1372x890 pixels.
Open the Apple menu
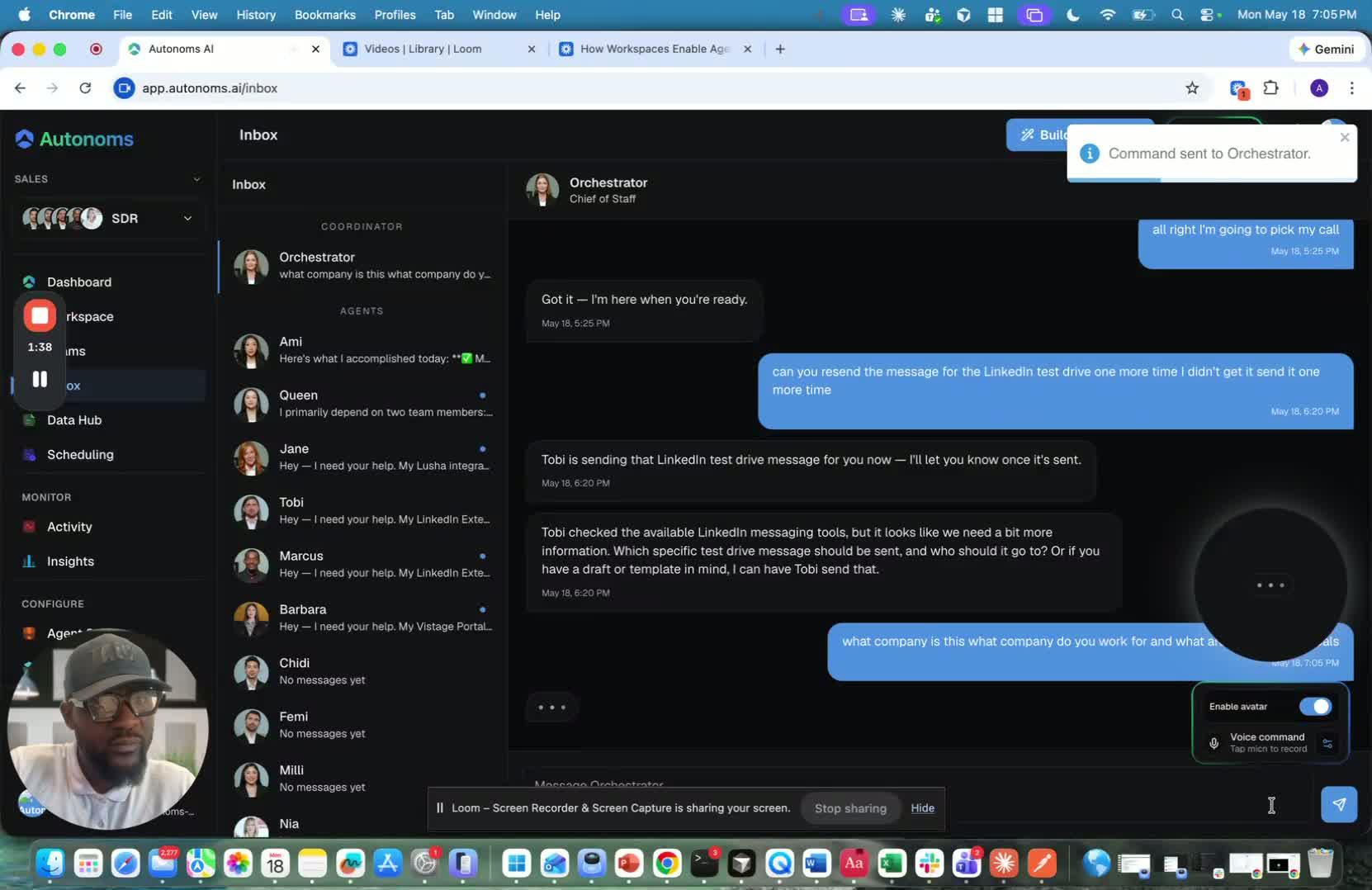point(24,15)
